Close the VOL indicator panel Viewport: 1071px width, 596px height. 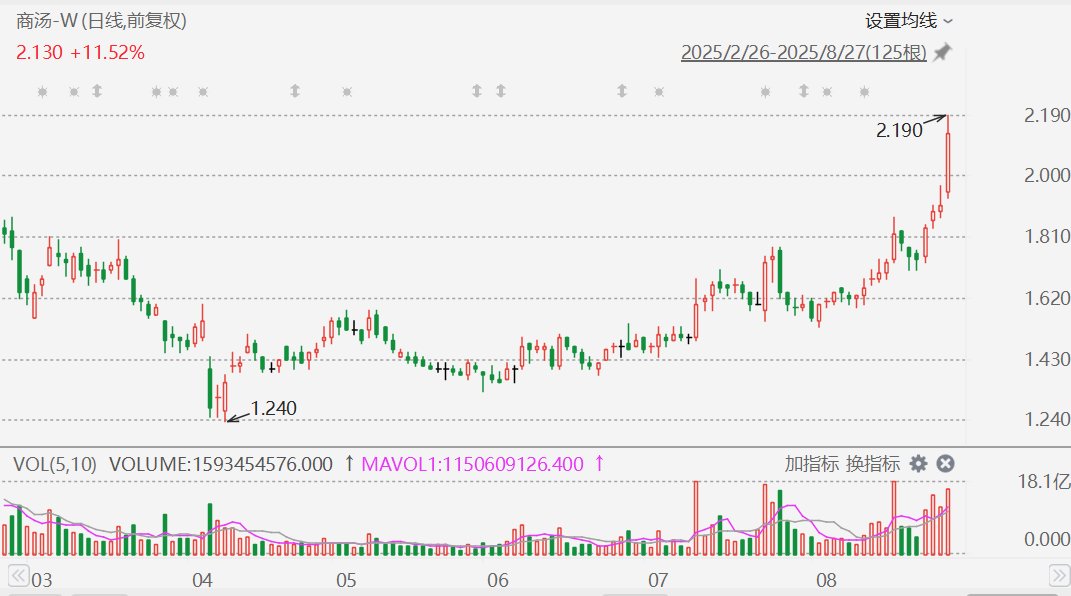coord(945,463)
